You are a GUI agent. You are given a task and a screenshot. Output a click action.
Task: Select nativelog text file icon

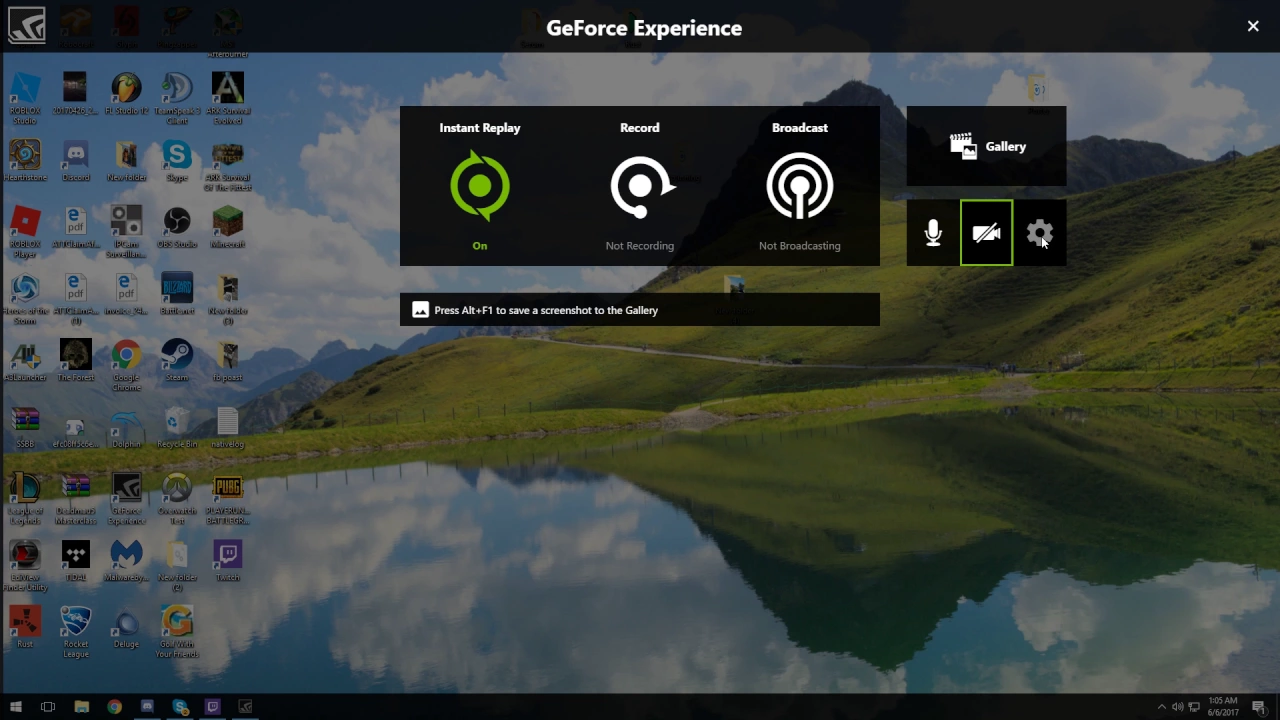click(x=228, y=427)
